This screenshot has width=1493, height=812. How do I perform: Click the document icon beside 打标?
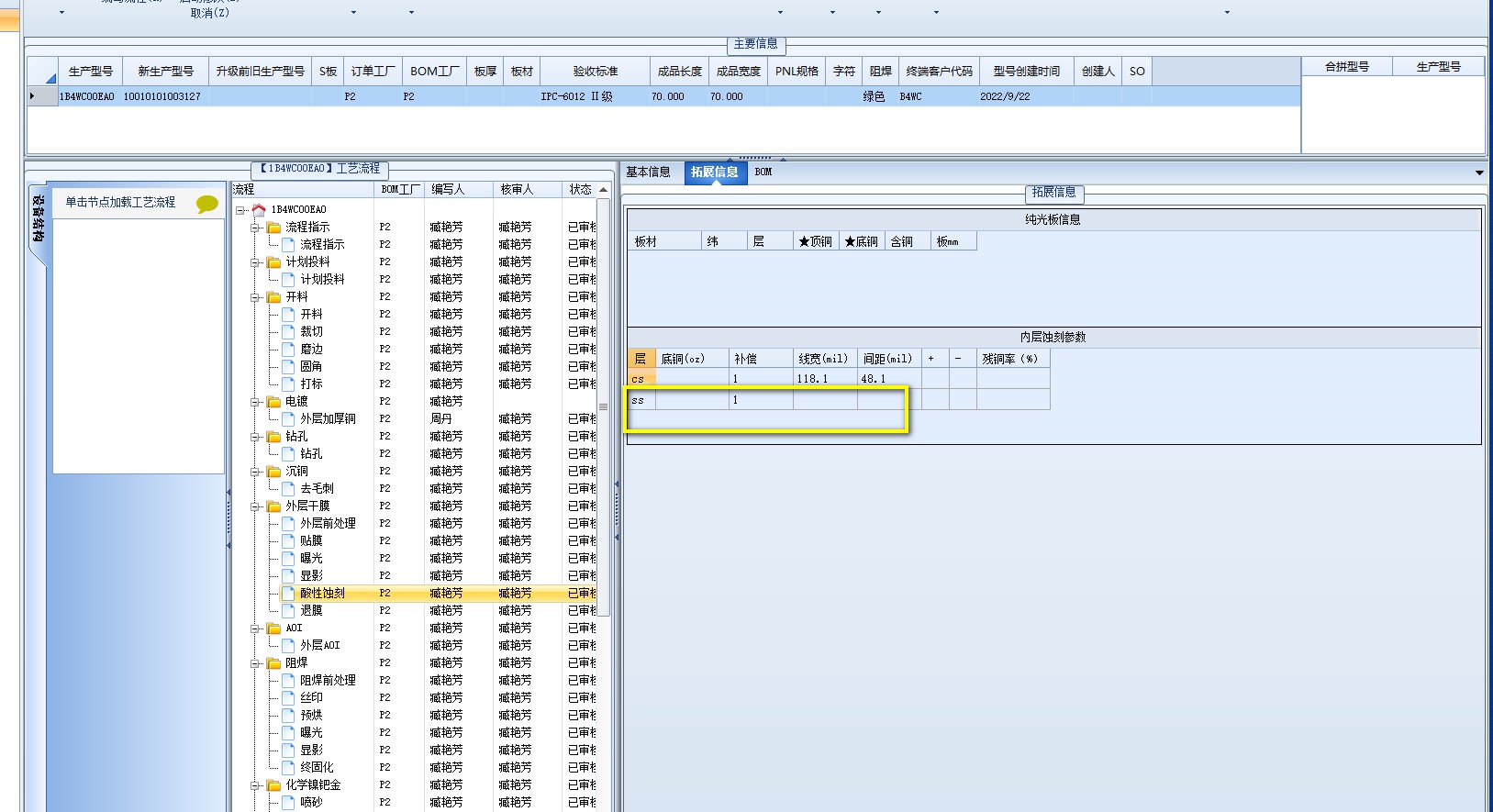(288, 384)
